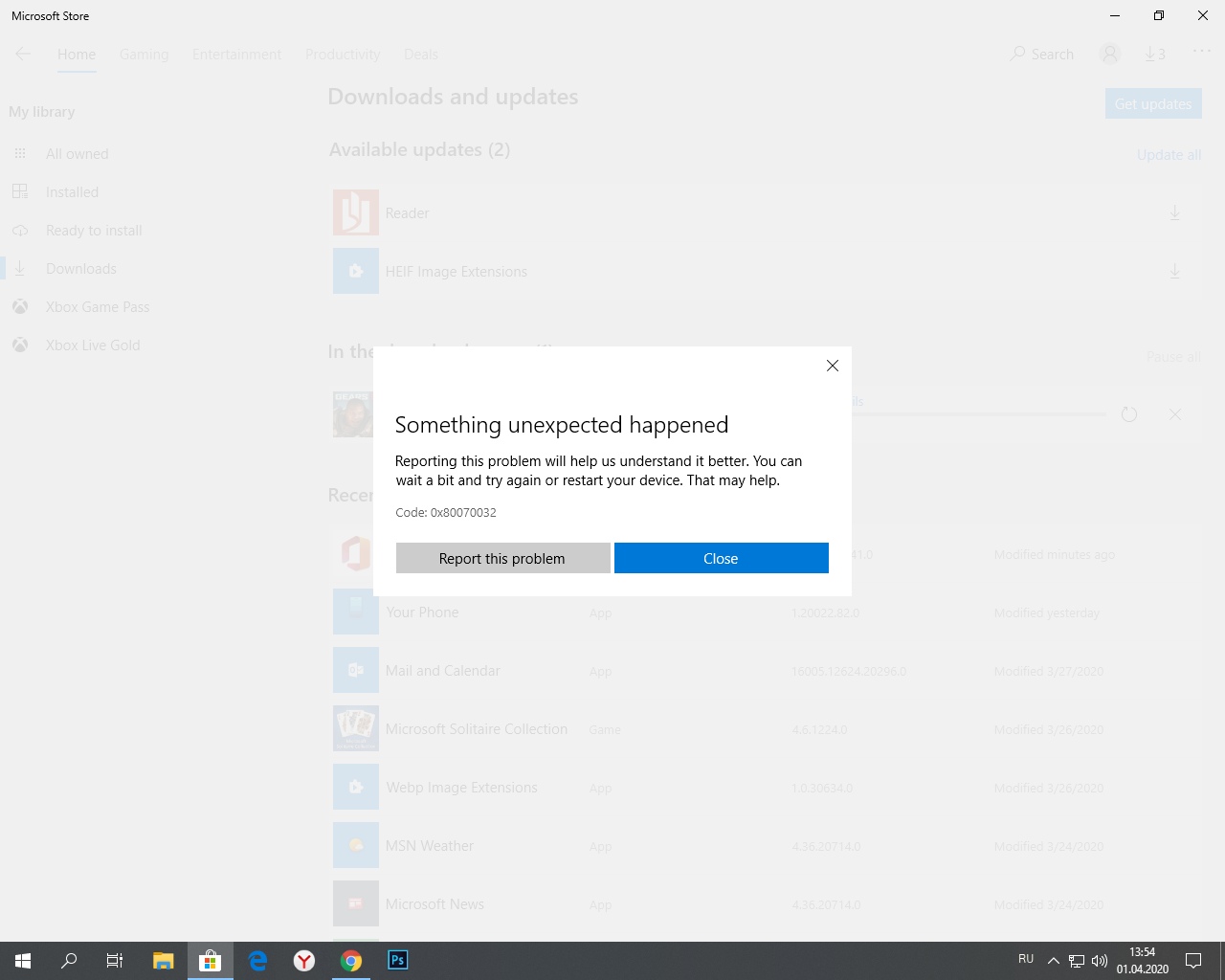Image resolution: width=1225 pixels, height=980 pixels.
Task: Select Downloads in the sidebar
Action: (81, 269)
